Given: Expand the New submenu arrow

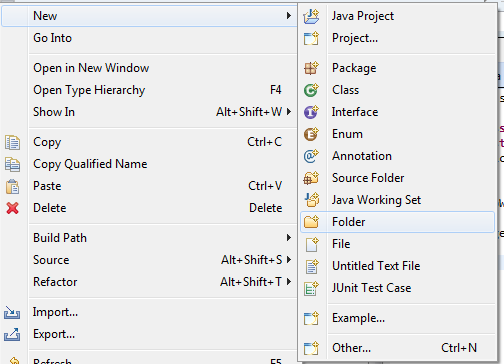Looking at the screenshot, I should point(289,16).
